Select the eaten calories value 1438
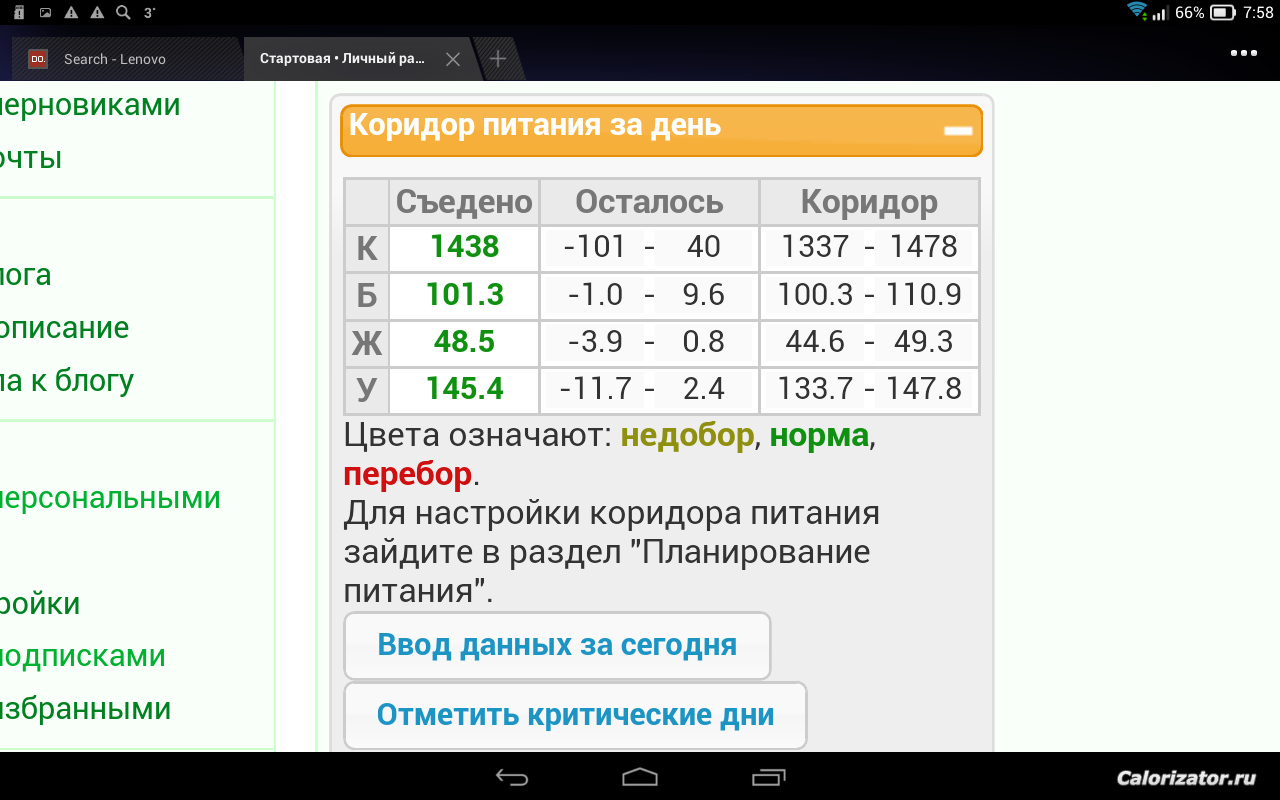Screen dimensions: 1280x800 (x=464, y=247)
